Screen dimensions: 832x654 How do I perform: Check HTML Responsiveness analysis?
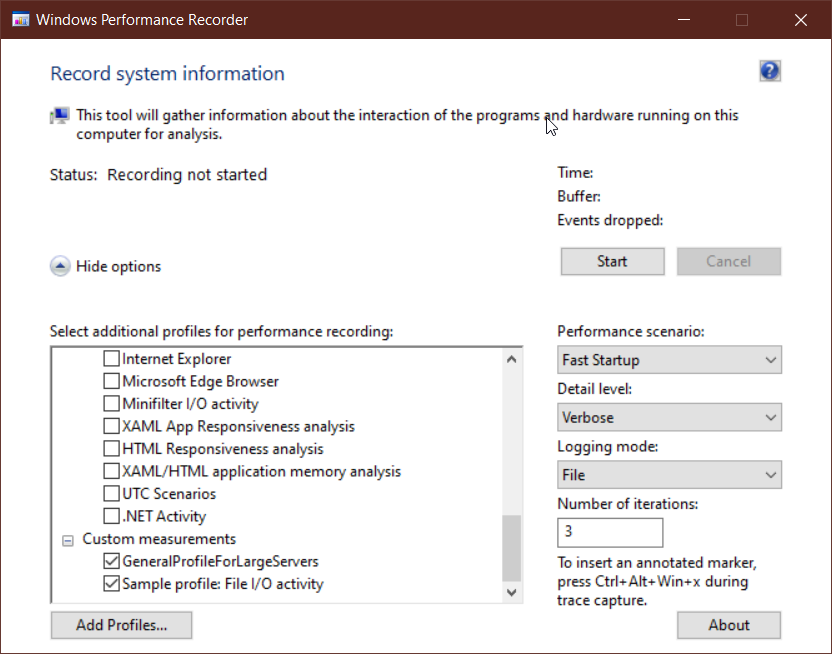[x=111, y=449]
